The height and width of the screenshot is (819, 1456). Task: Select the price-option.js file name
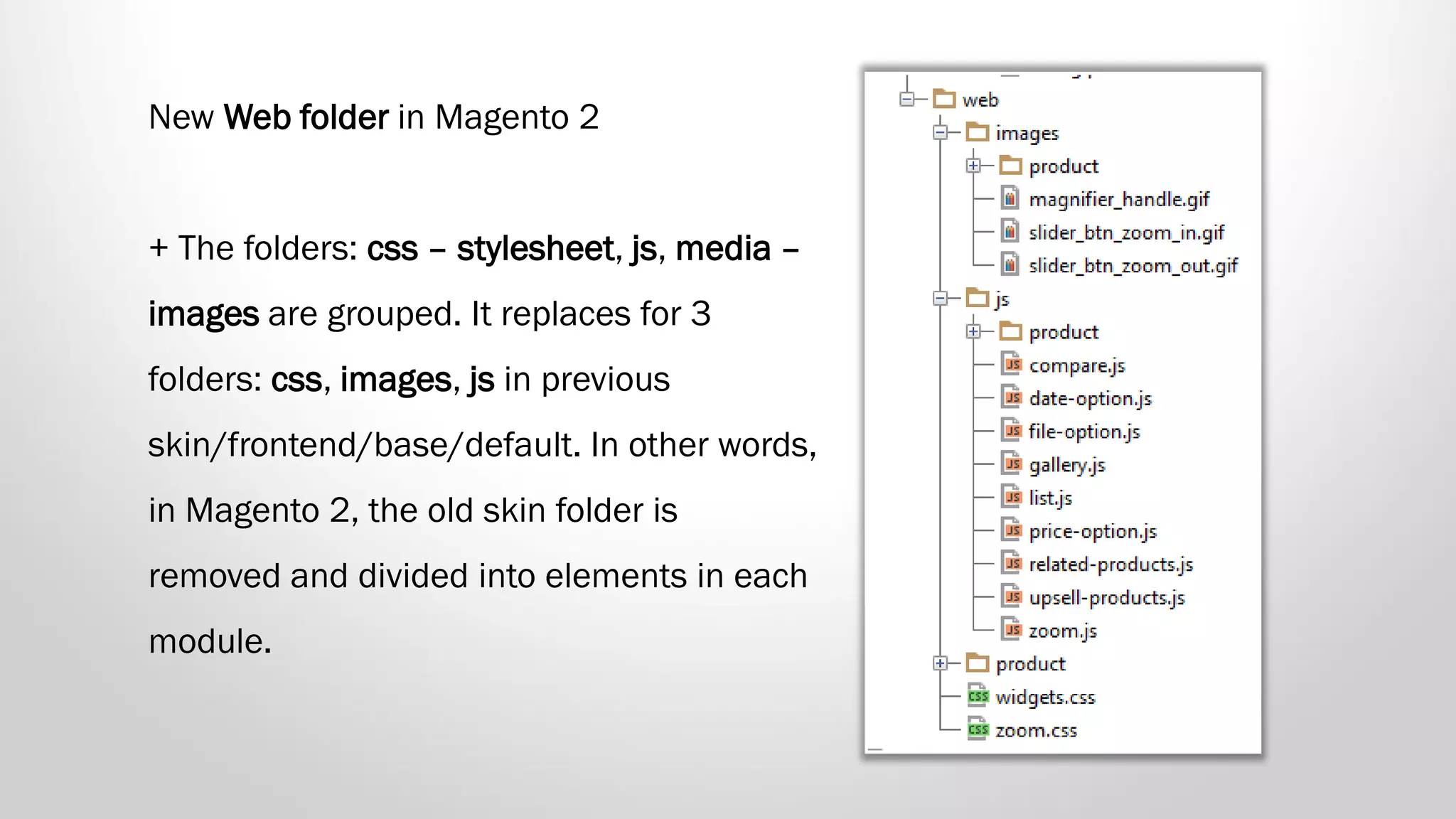[1093, 532]
